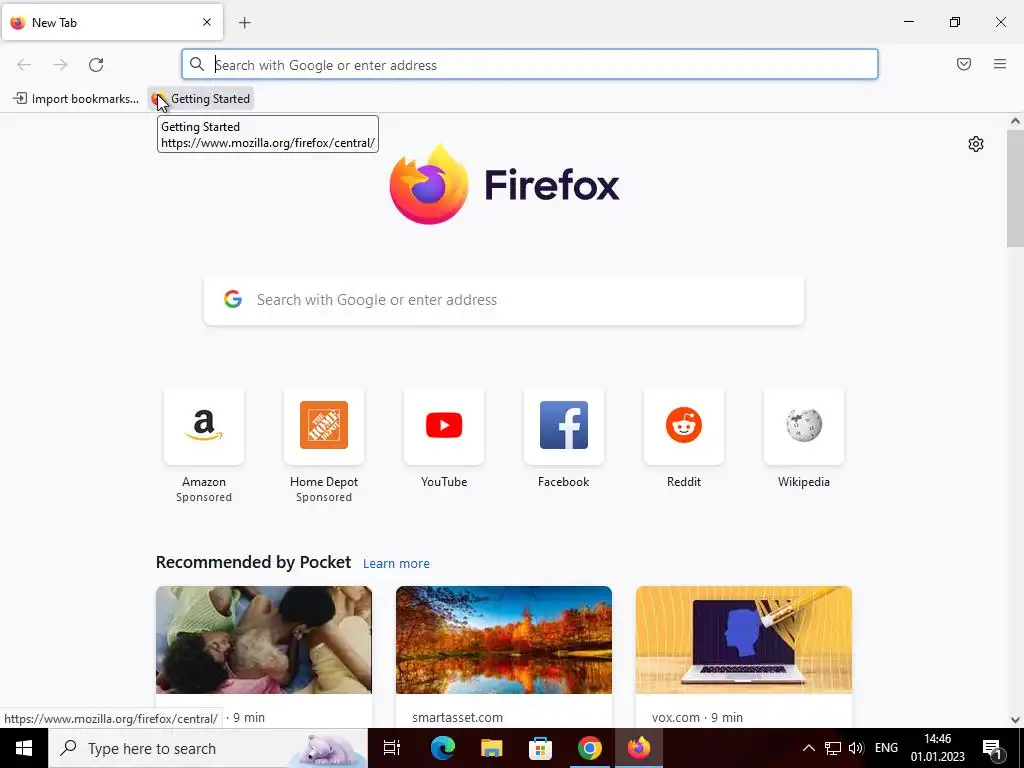This screenshot has height=768, width=1024.
Task: Click the Windows taskbar search box
Action: click(x=208, y=748)
